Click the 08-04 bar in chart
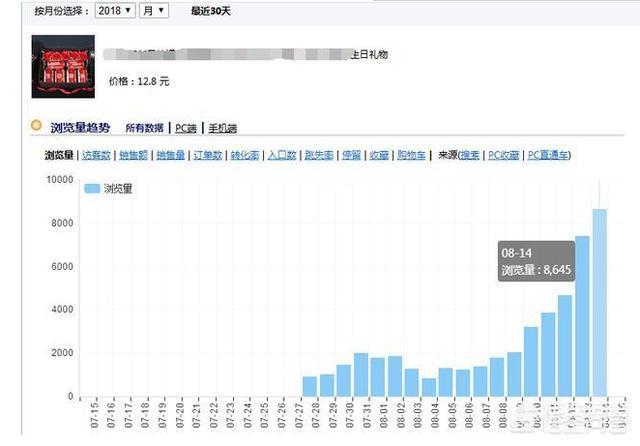 click(x=429, y=387)
